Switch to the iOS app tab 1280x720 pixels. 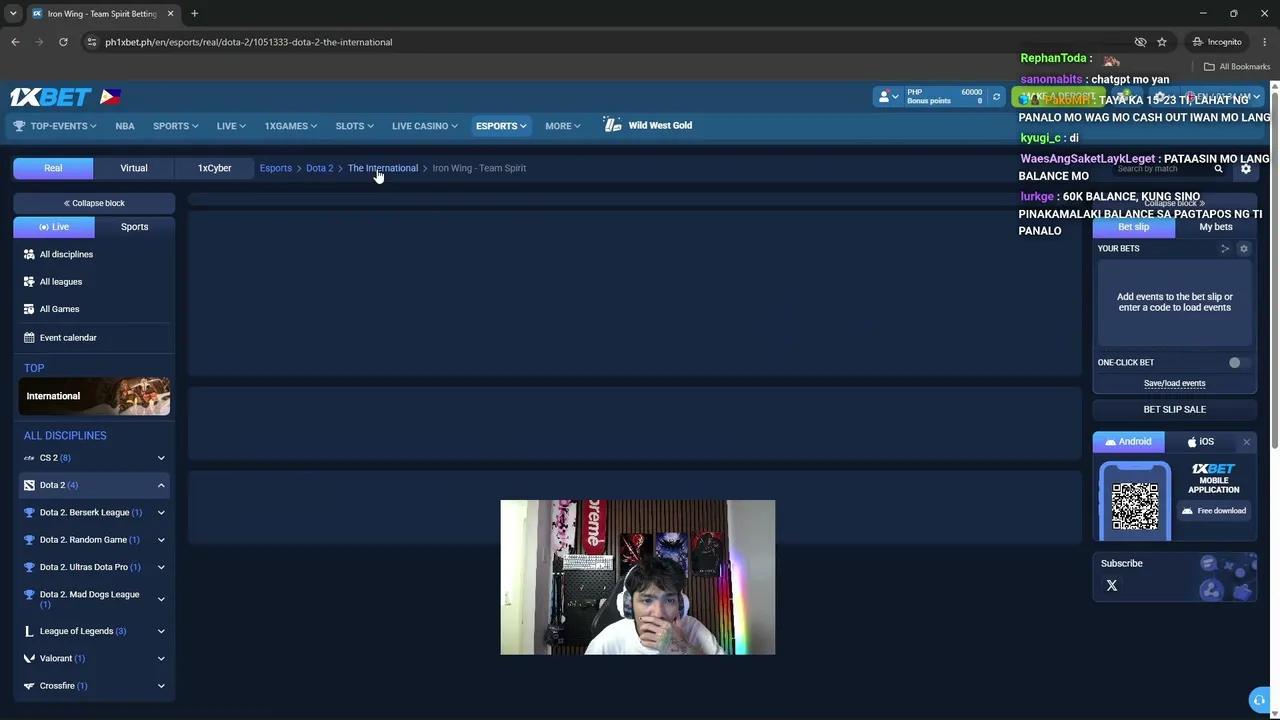[x=1200, y=442]
